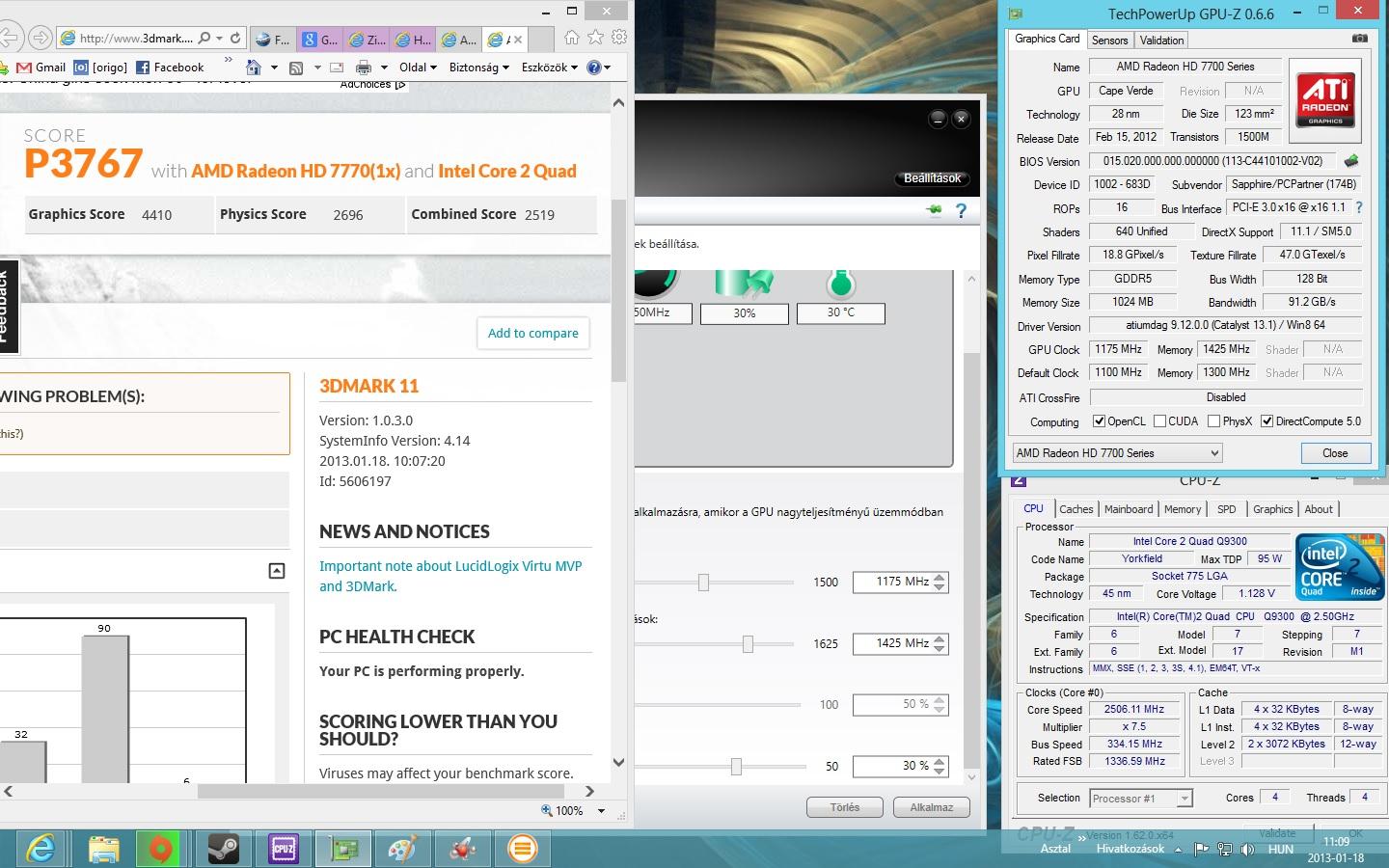Toggle the DirectCompute 5.0 checkbox
Screen dimensions: 1389x868
1267,421
